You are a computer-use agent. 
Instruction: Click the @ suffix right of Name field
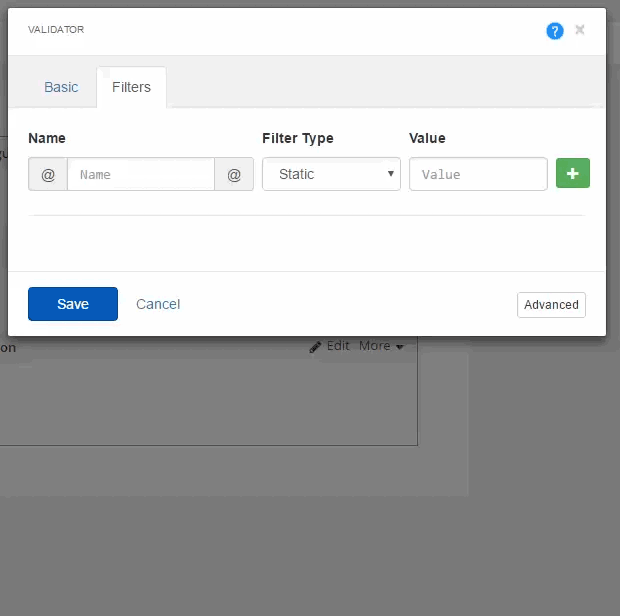(234, 174)
